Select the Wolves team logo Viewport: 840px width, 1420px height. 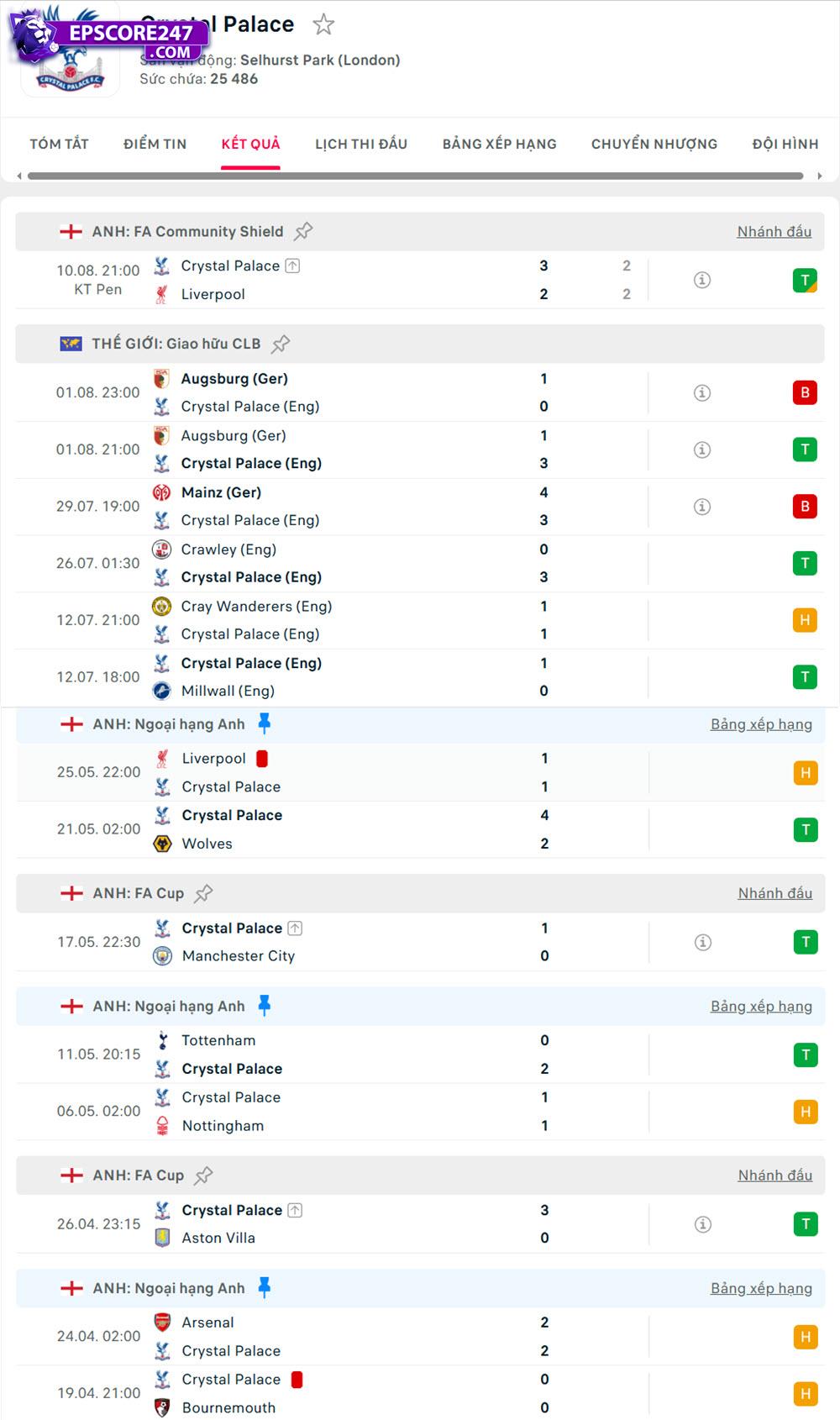coord(163,844)
